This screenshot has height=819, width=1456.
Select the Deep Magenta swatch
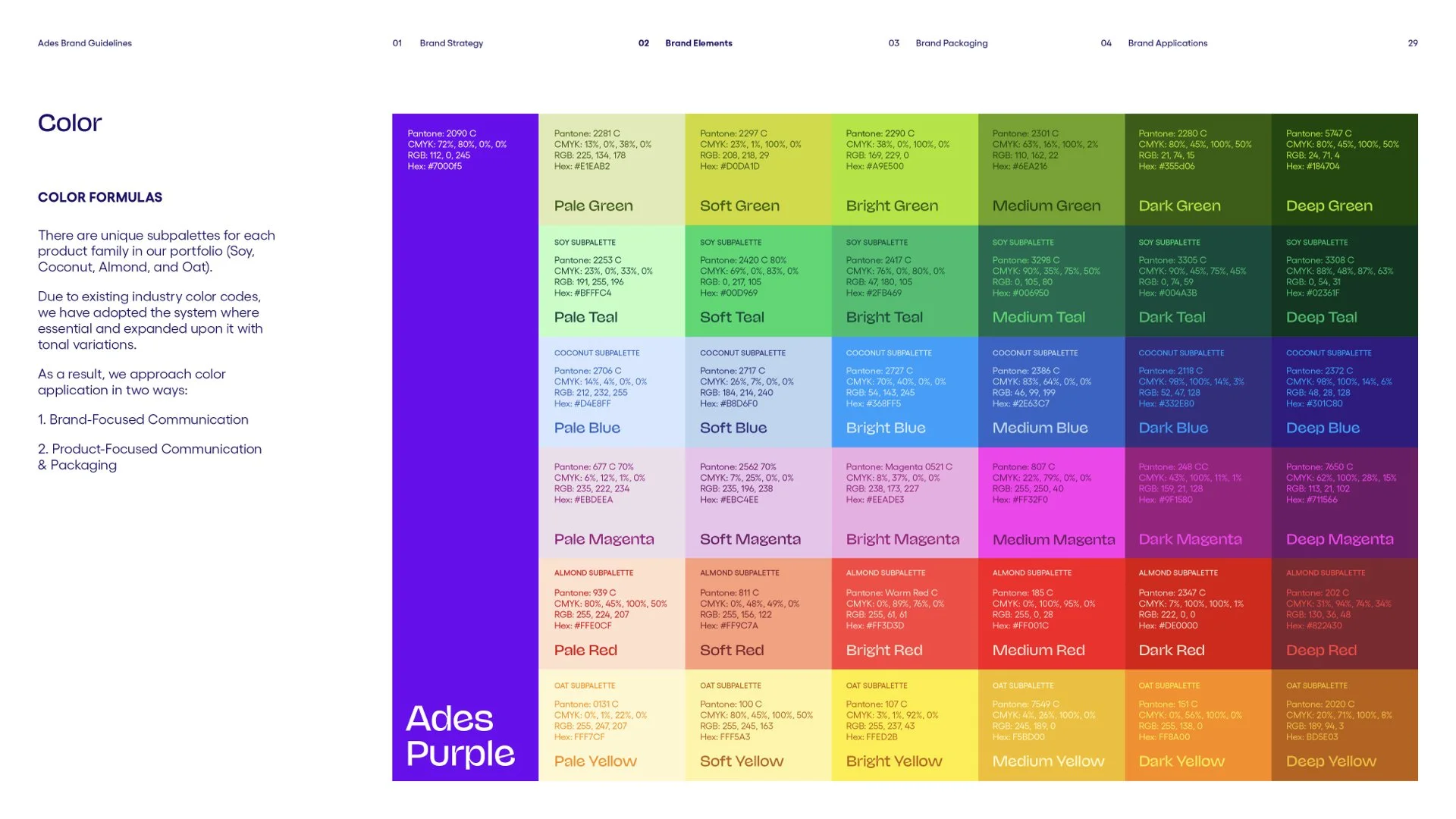pos(1345,503)
